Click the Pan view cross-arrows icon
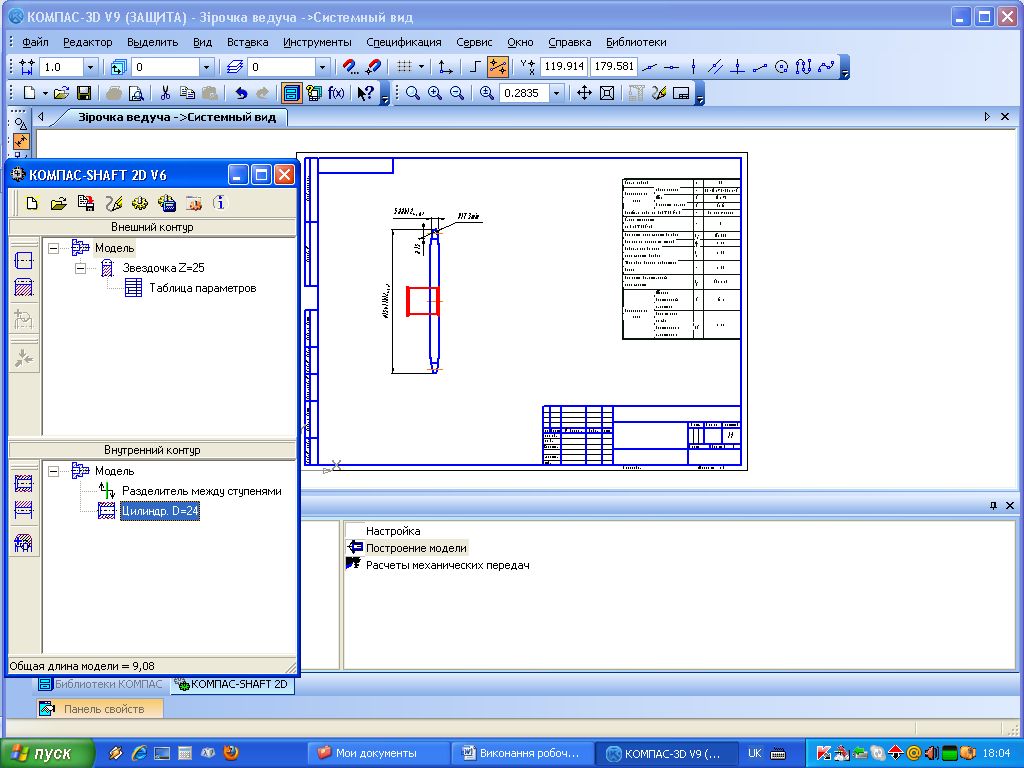1024x768 pixels. 584,93
